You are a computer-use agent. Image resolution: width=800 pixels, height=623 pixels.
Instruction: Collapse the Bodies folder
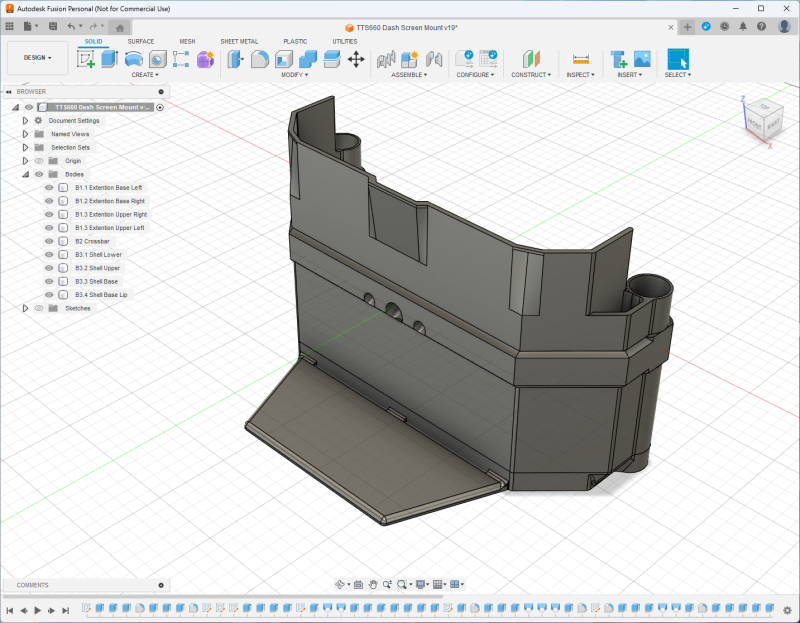click(26, 174)
